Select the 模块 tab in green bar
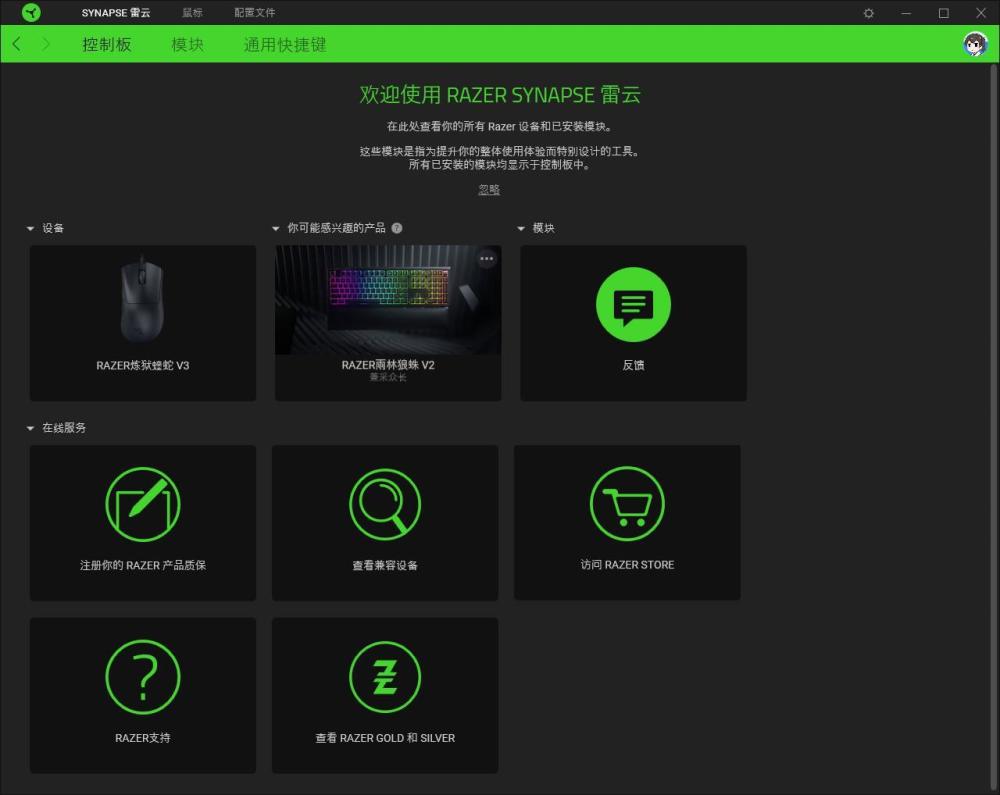Image resolution: width=1000 pixels, height=795 pixels. pos(188,45)
